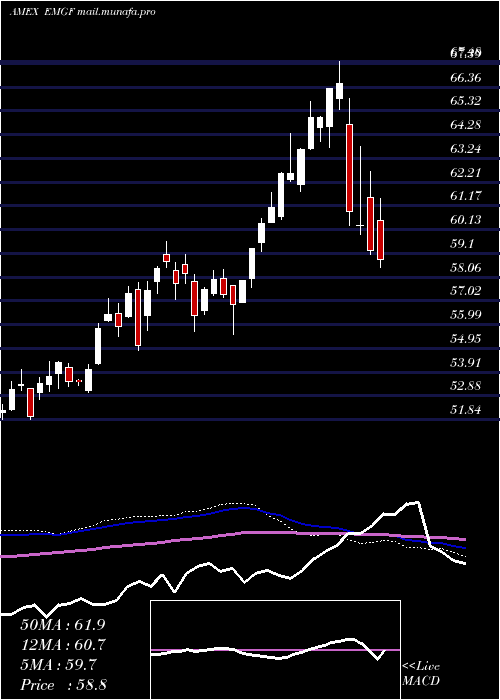This screenshot has height=700, width=500.
Task: Click the Price : 58.8 readout
Action: [63, 685]
